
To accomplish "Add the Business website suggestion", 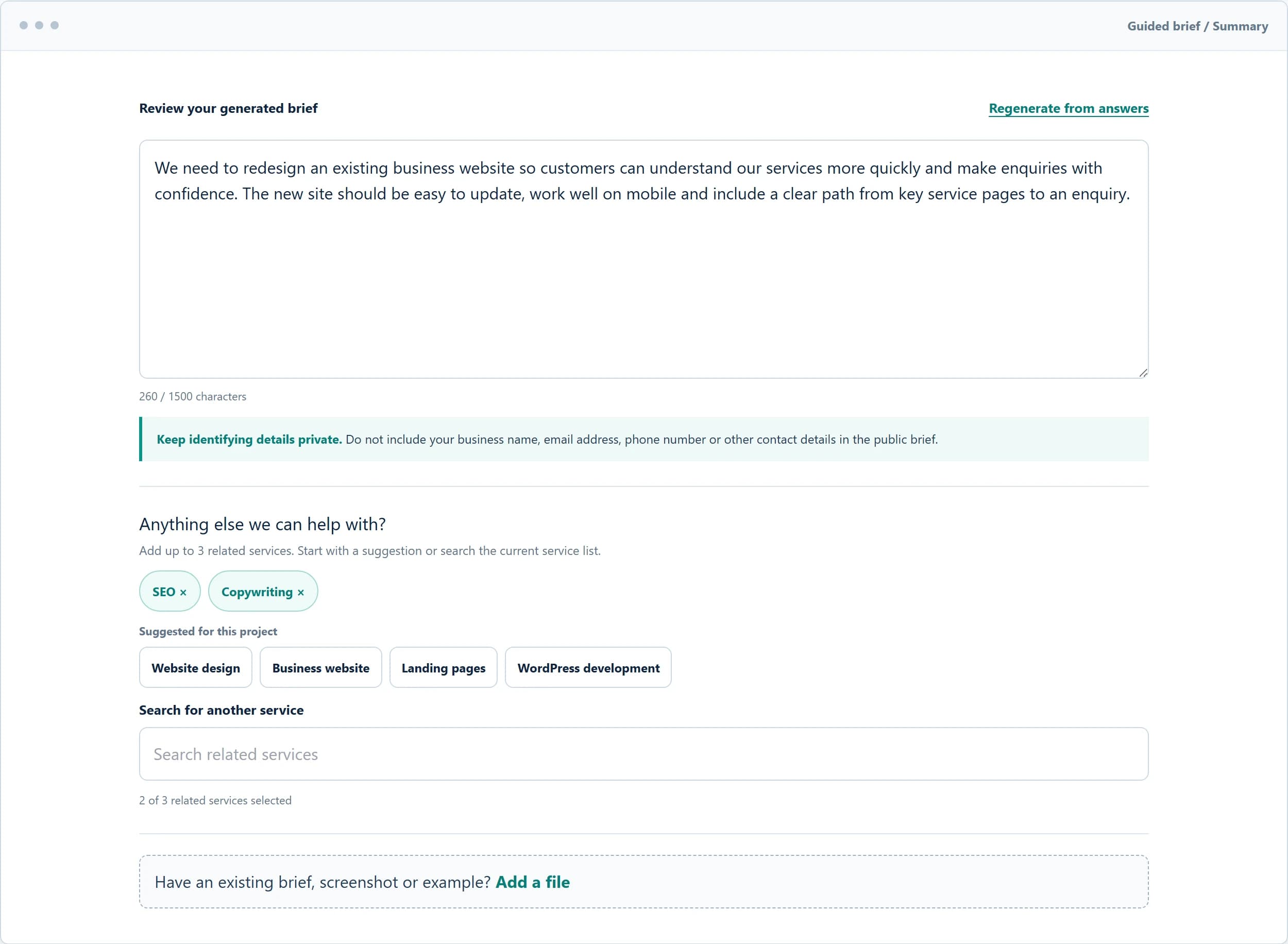I will 320,667.
